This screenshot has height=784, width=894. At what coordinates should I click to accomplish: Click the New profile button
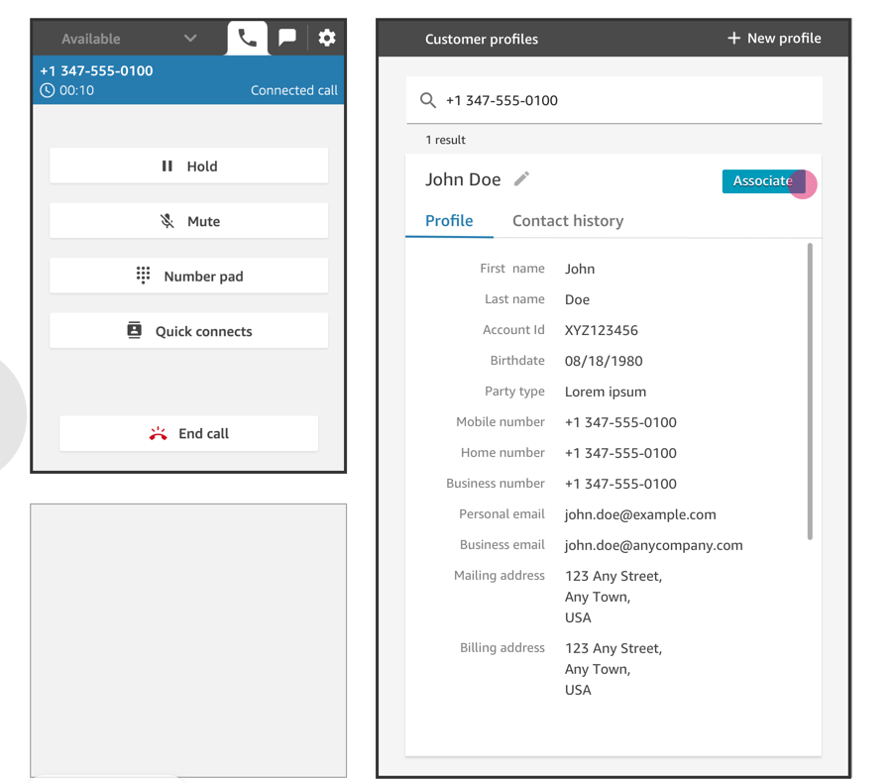click(x=774, y=38)
